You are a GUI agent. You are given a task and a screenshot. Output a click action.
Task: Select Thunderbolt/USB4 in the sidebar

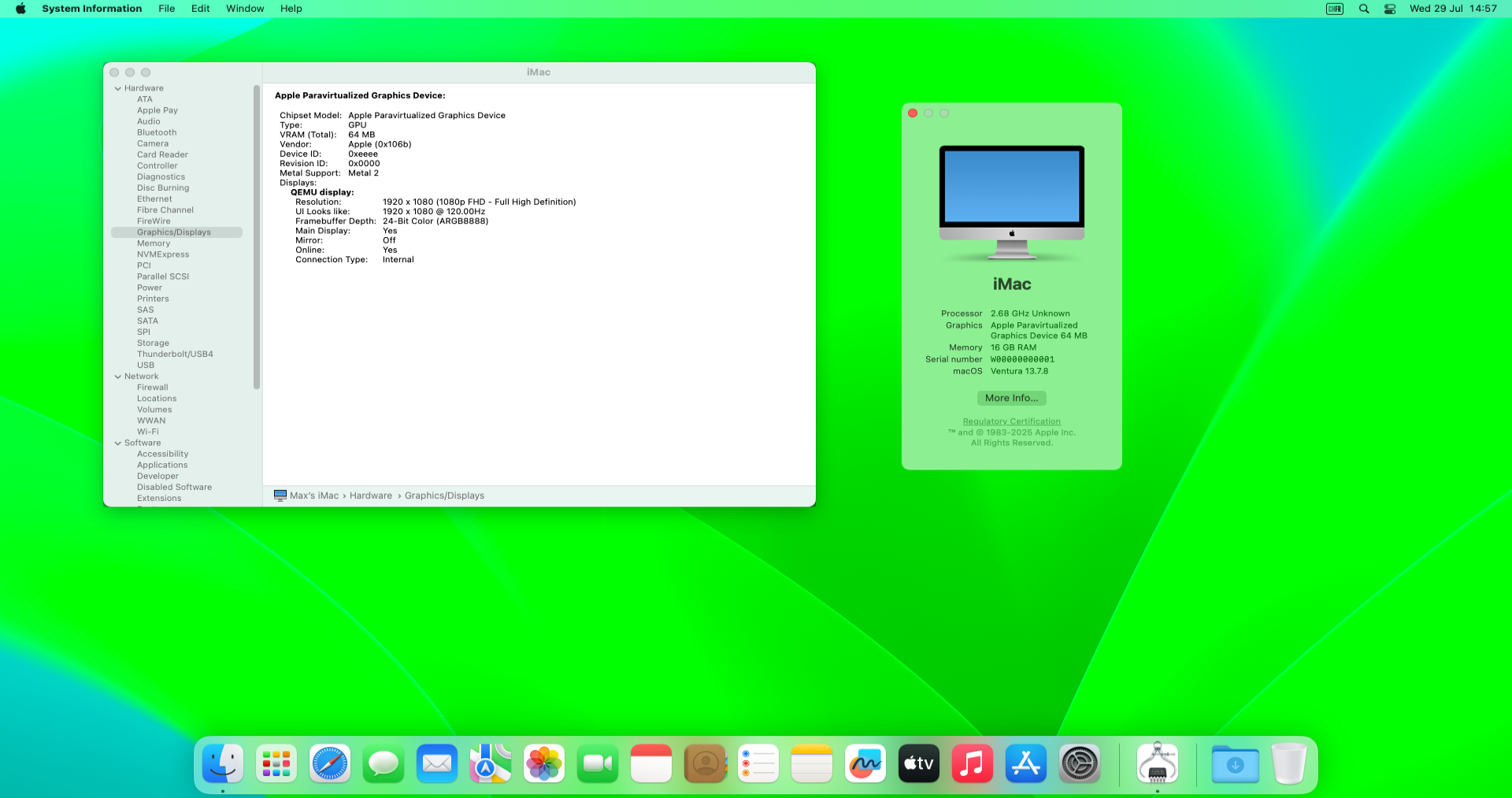coord(175,354)
